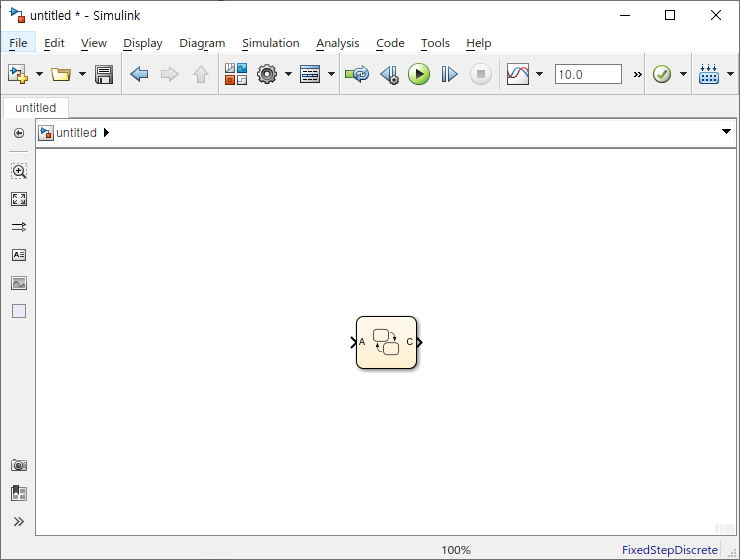The height and width of the screenshot is (560, 740).
Task: Click the Open folder icon
Action: click(x=61, y=74)
